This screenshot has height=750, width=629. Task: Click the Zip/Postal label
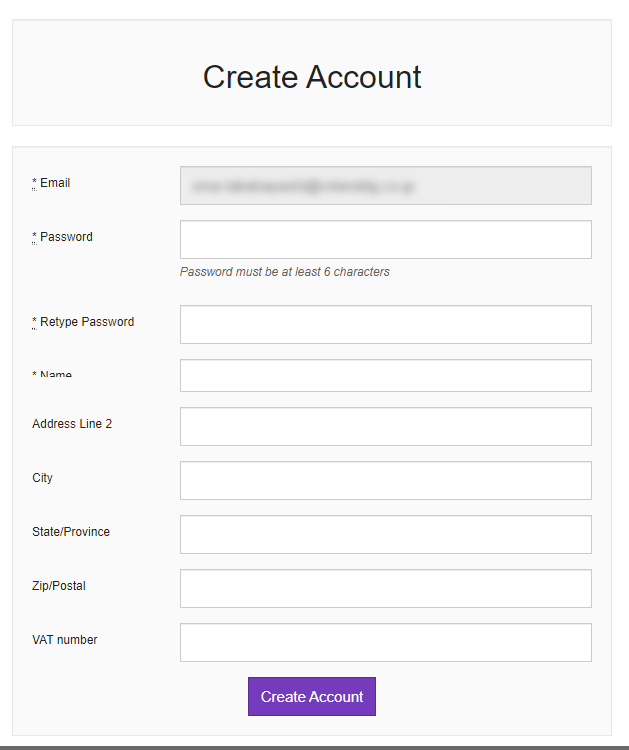[x=59, y=586]
